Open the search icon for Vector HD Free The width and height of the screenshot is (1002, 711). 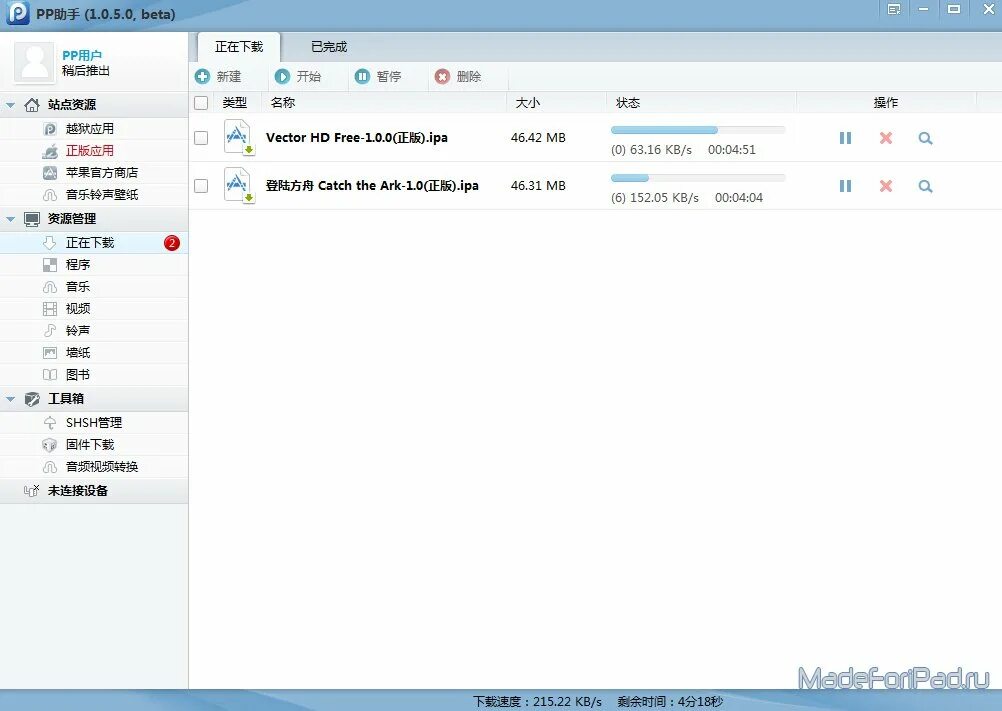924,137
